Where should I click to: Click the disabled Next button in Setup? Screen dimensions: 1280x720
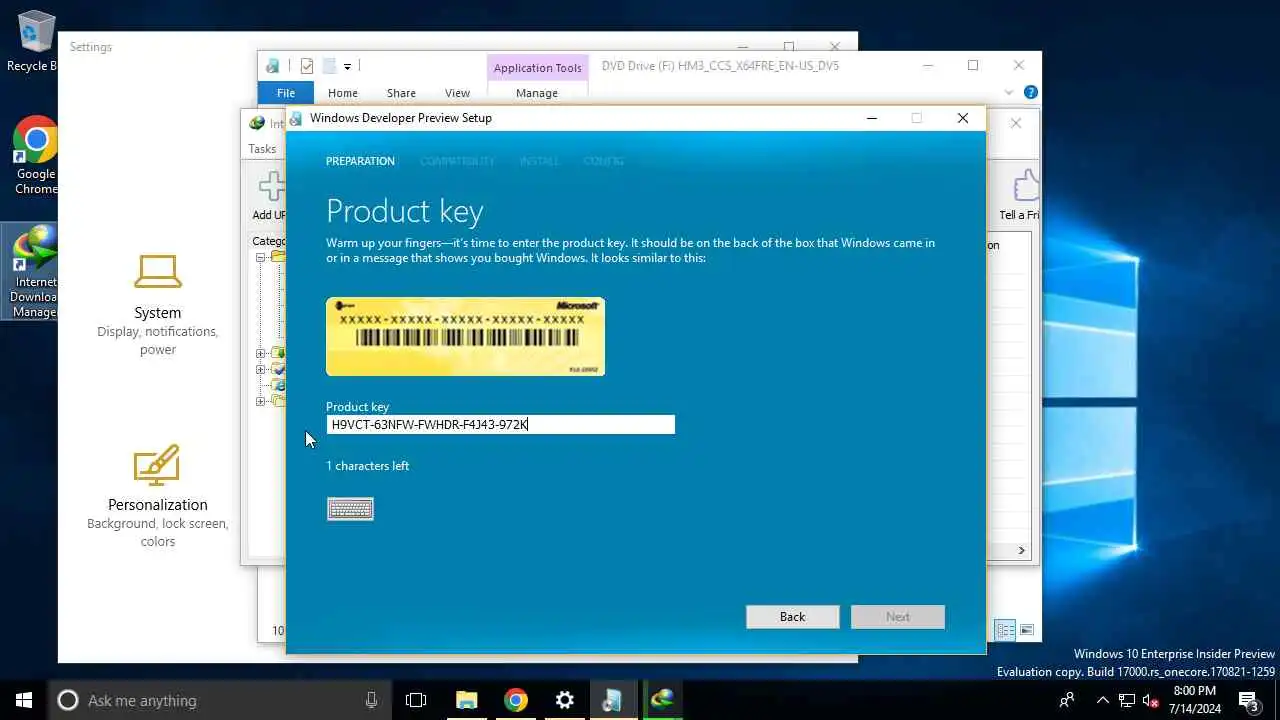pyautogui.click(x=898, y=617)
